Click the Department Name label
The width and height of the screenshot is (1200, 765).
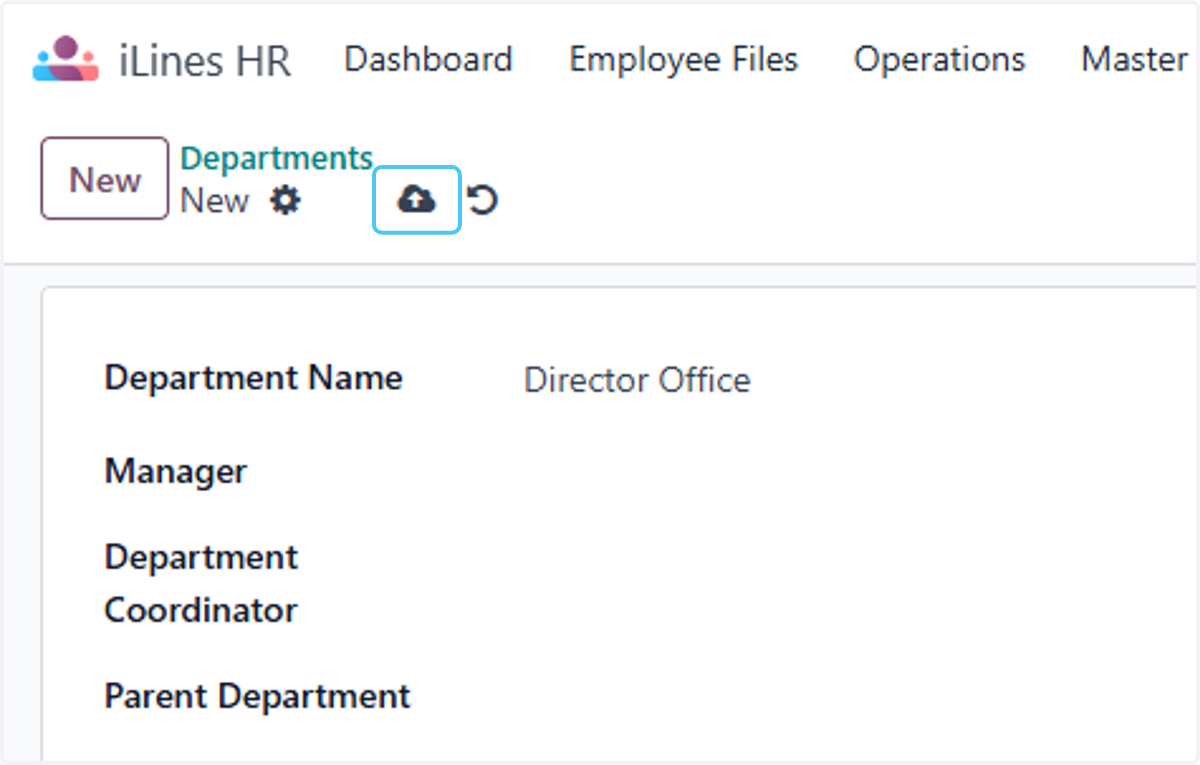[x=253, y=378]
